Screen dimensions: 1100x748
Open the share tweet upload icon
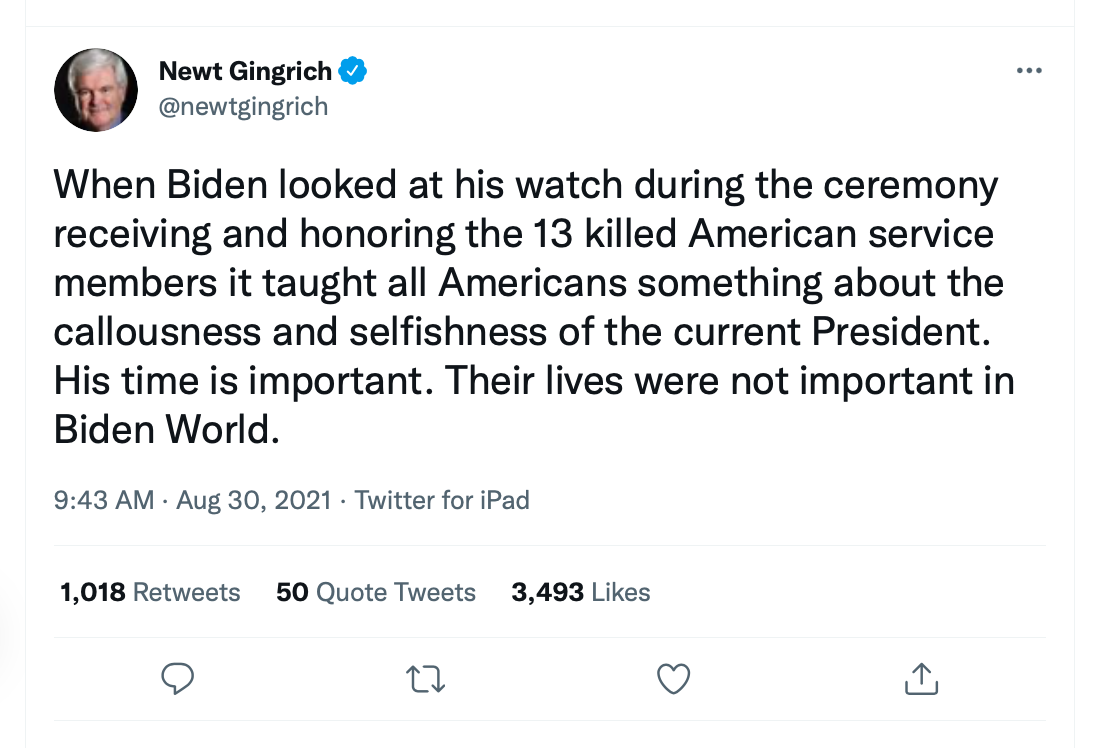click(921, 680)
